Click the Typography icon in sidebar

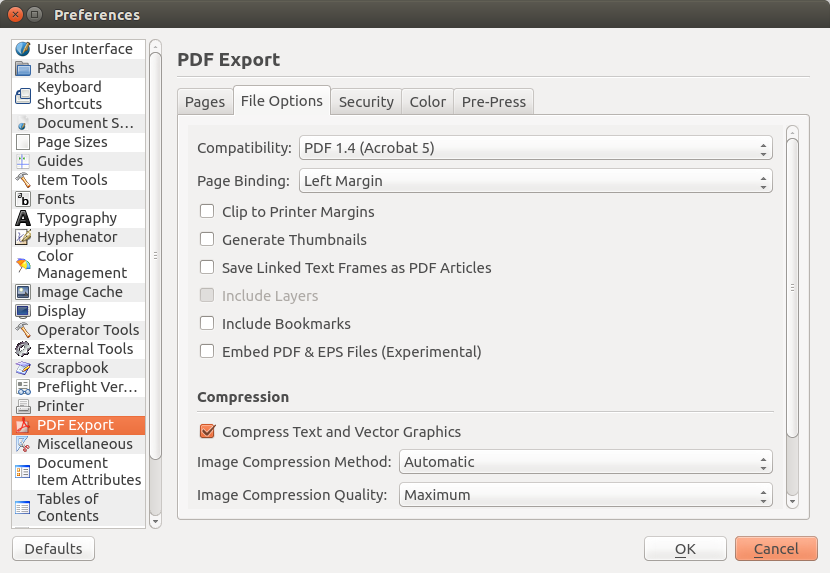(23, 218)
